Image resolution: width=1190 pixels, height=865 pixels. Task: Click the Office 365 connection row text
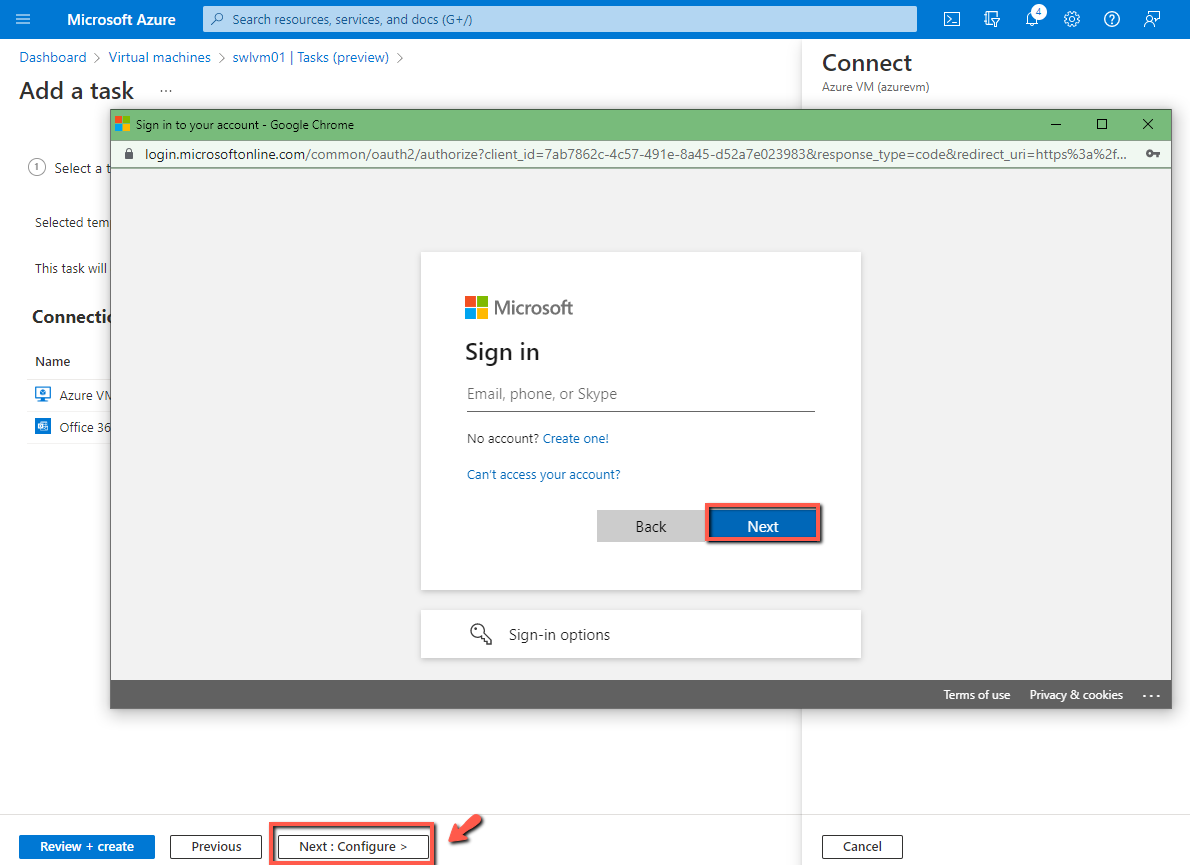(x=85, y=427)
